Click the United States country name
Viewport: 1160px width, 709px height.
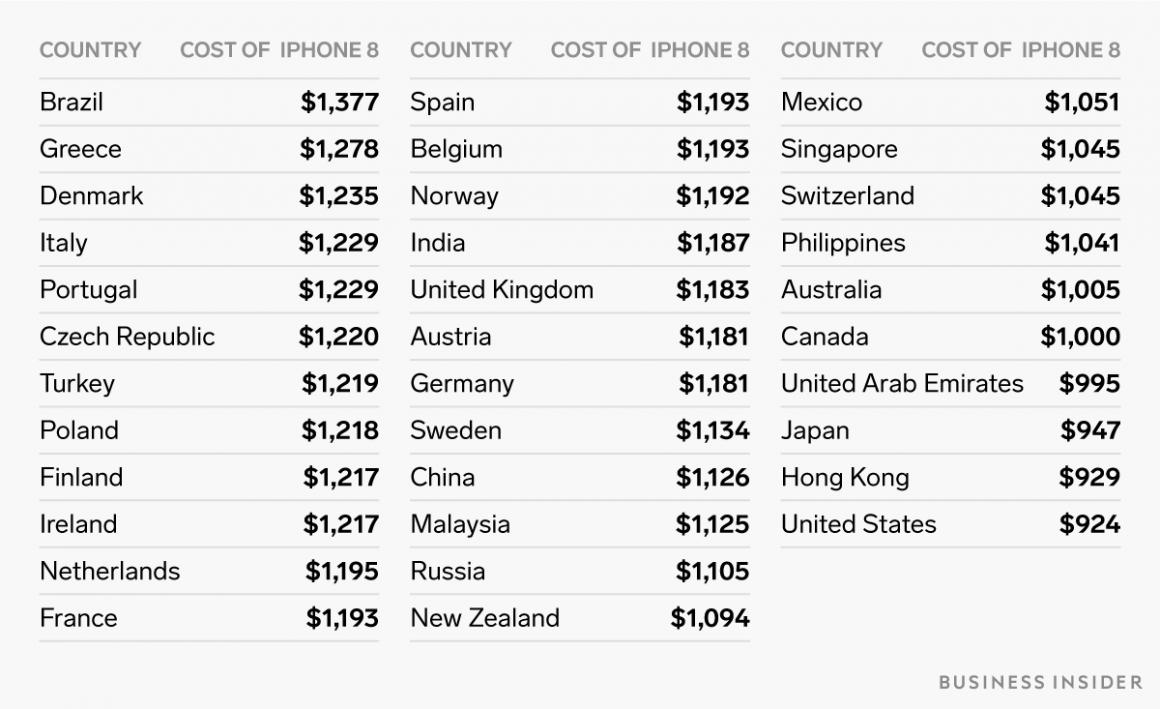click(x=858, y=524)
